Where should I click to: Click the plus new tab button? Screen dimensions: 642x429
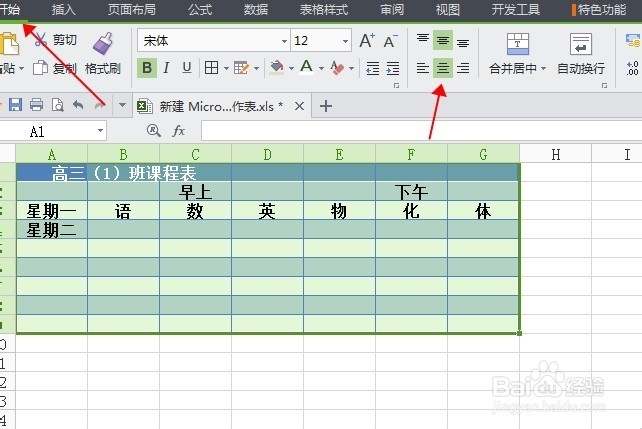click(326, 106)
